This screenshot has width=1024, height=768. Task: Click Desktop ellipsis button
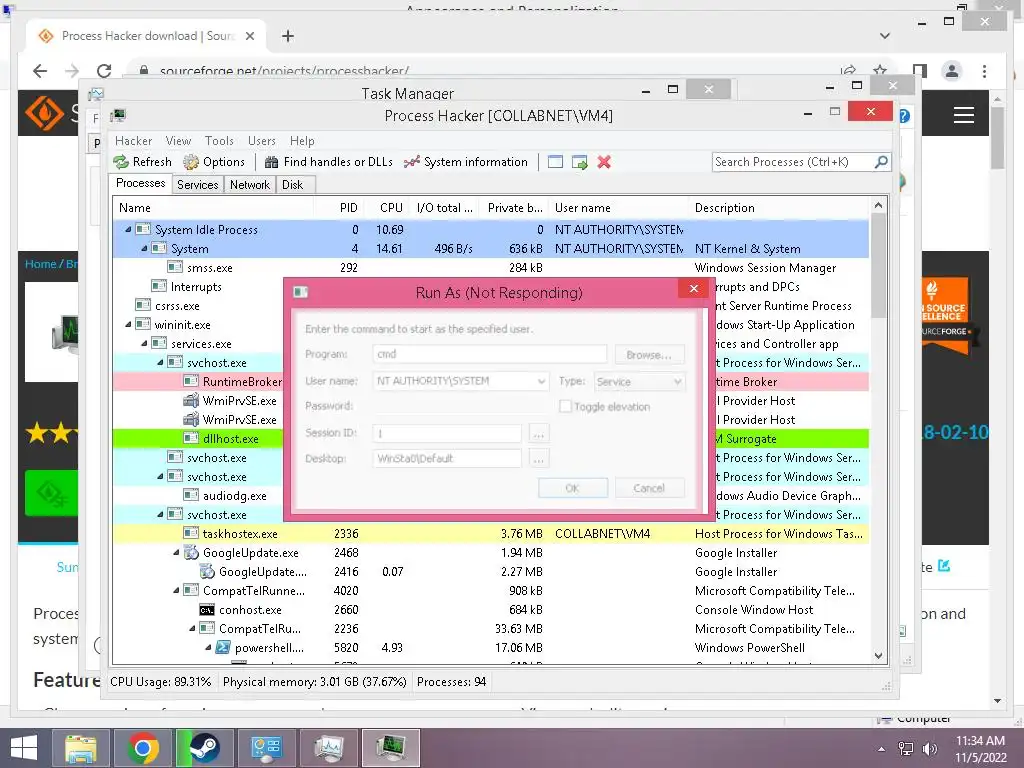pyautogui.click(x=539, y=458)
